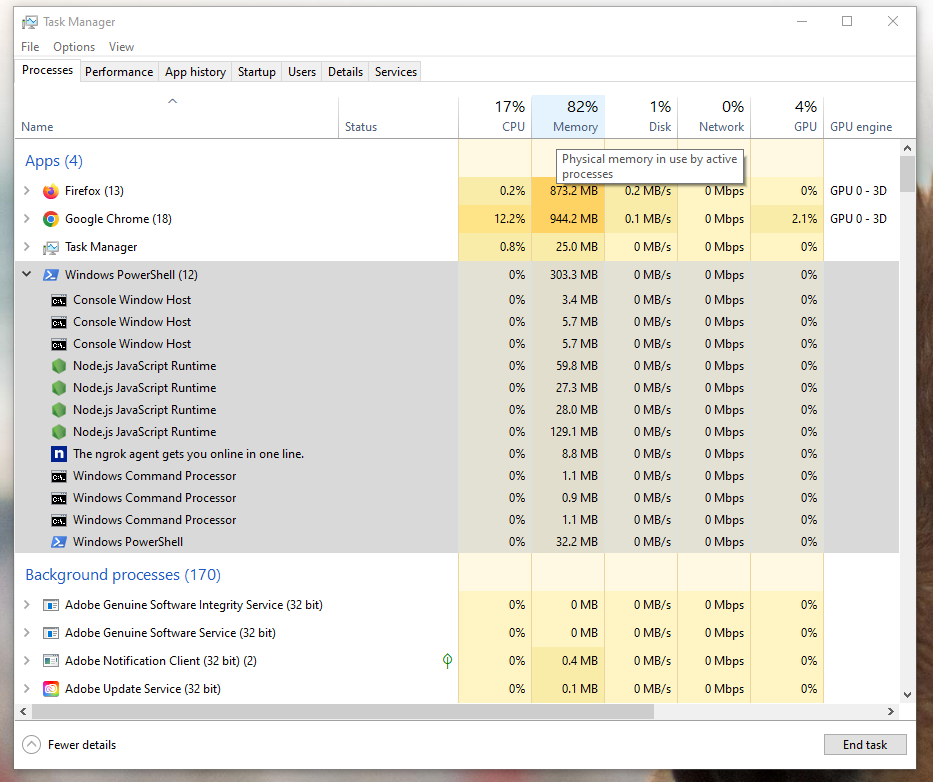This screenshot has width=933, height=782.
Task: Click the Windows PowerShell child process icon
Action: tap(58, 541)
